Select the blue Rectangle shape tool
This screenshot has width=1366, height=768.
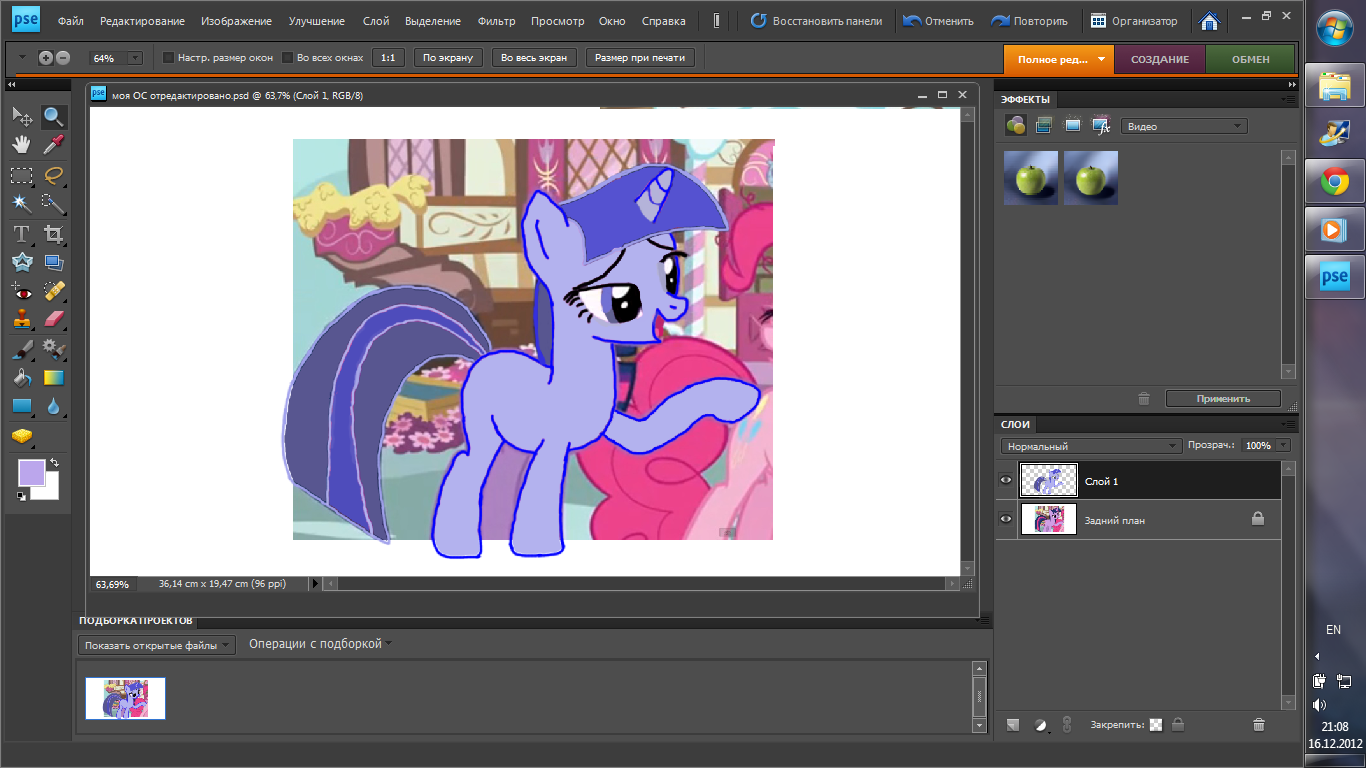(21, 407)
